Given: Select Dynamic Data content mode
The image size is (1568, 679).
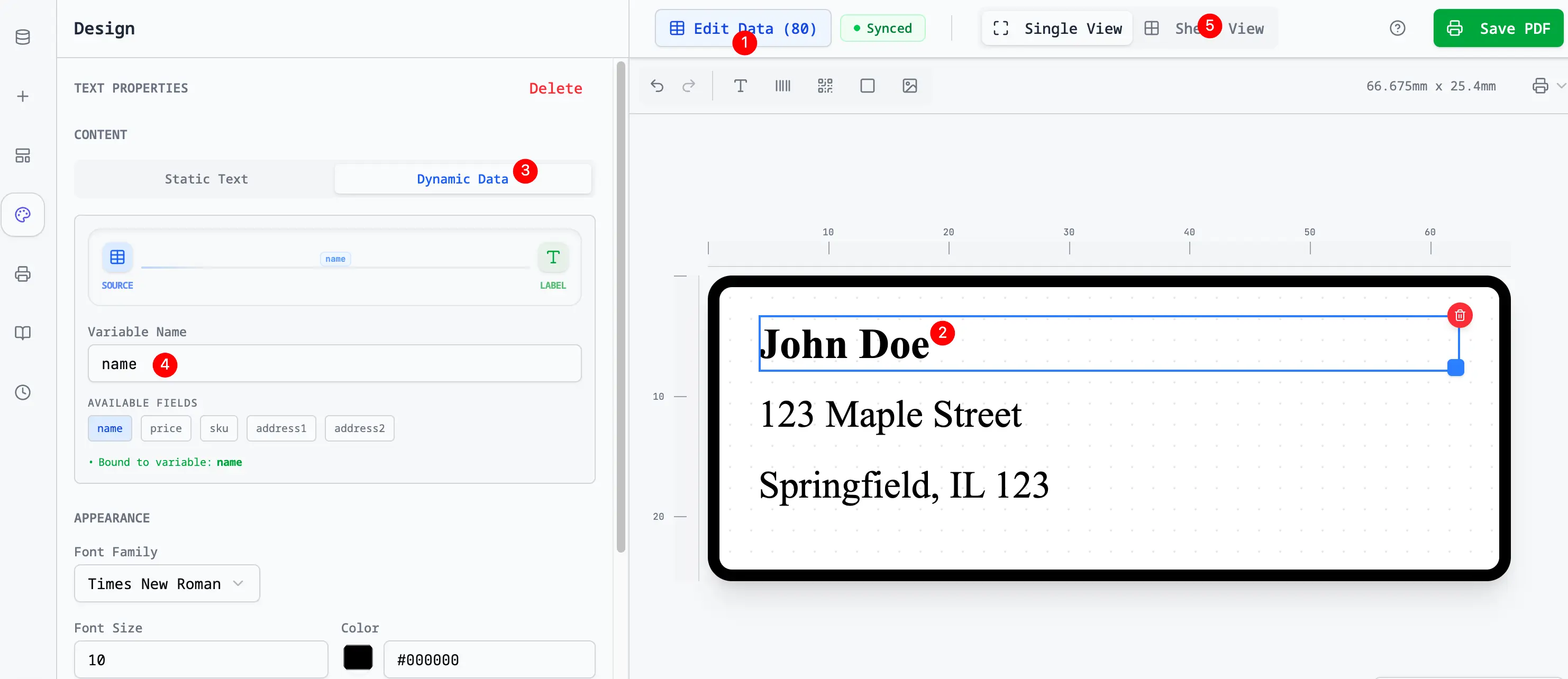Looking at the screenshot, I should [462, 179].
